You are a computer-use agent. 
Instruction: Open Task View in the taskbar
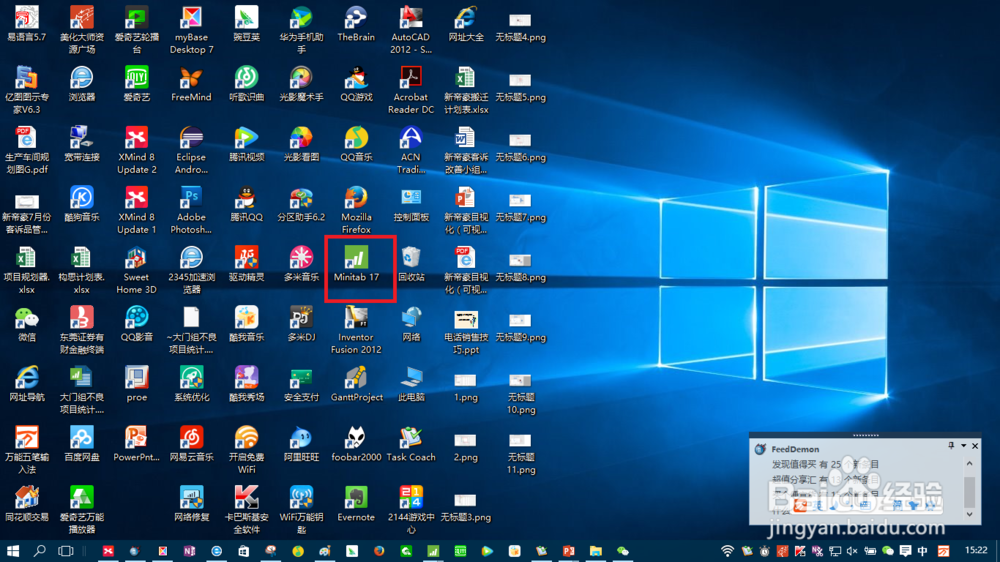[x=65, y=551]
